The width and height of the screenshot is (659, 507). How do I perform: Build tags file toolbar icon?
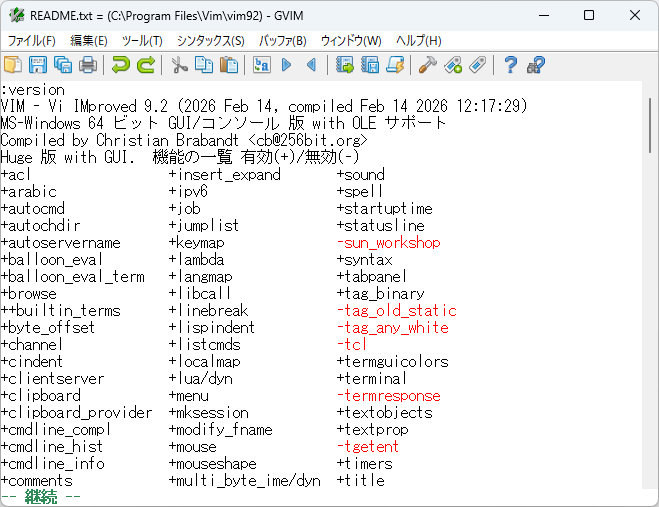click(x=453, y=65)
